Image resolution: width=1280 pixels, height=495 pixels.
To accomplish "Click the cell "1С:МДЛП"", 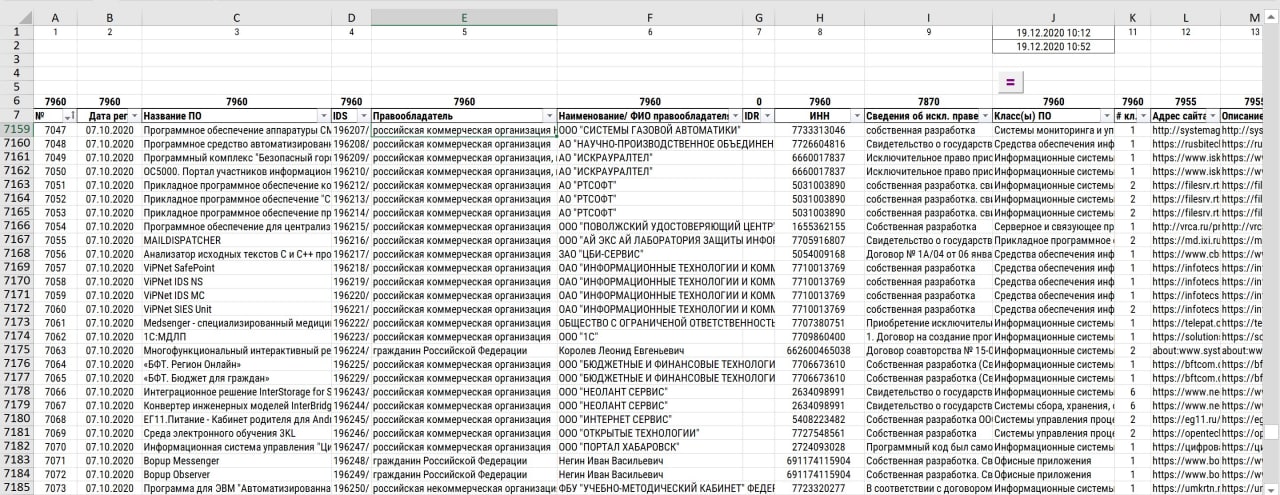I will pos(236,336).
